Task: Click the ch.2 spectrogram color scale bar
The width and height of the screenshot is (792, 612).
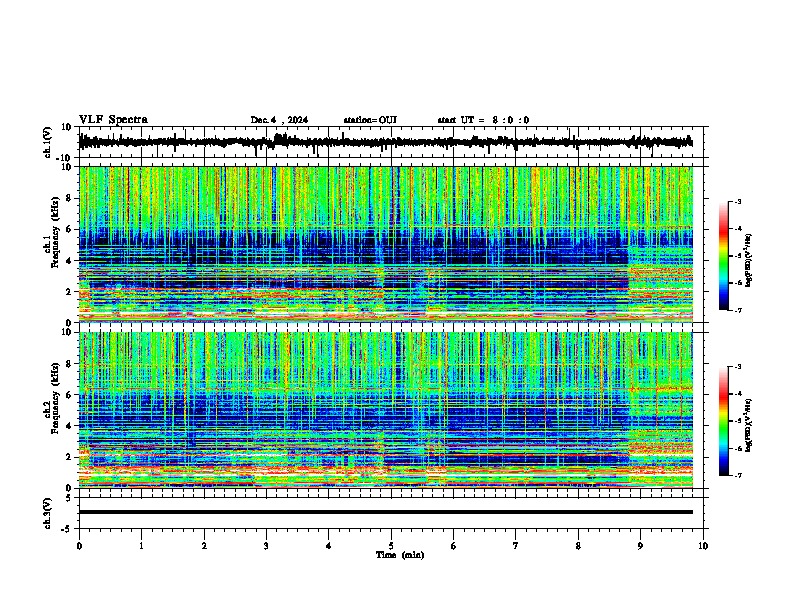Action: click(724, 421)
